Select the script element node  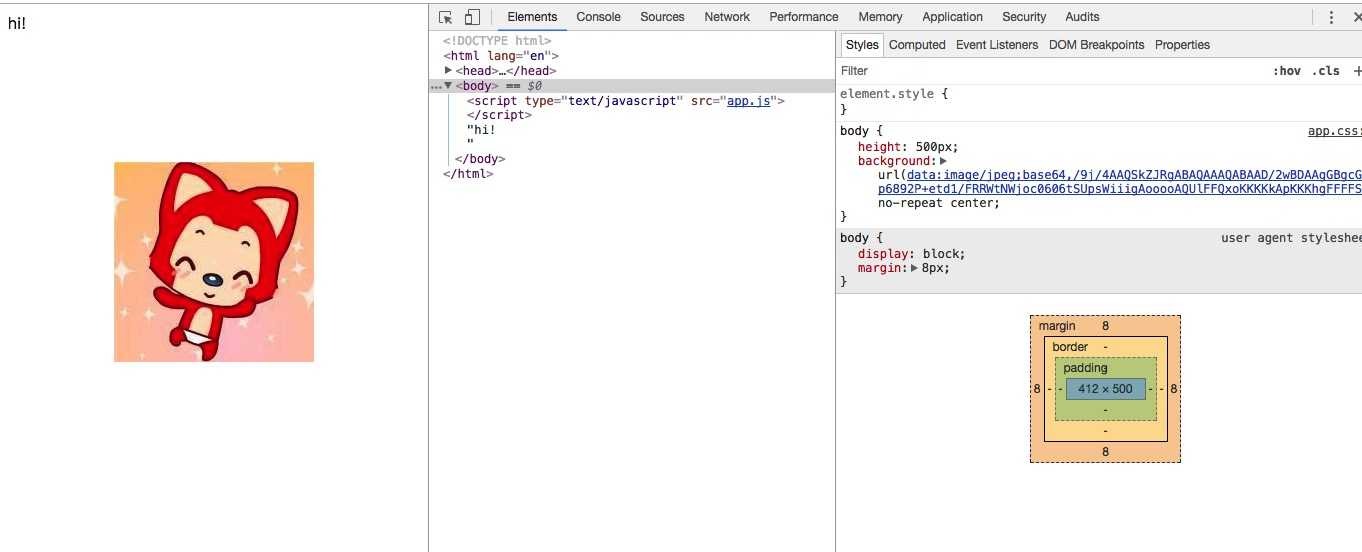pos(626,101)
